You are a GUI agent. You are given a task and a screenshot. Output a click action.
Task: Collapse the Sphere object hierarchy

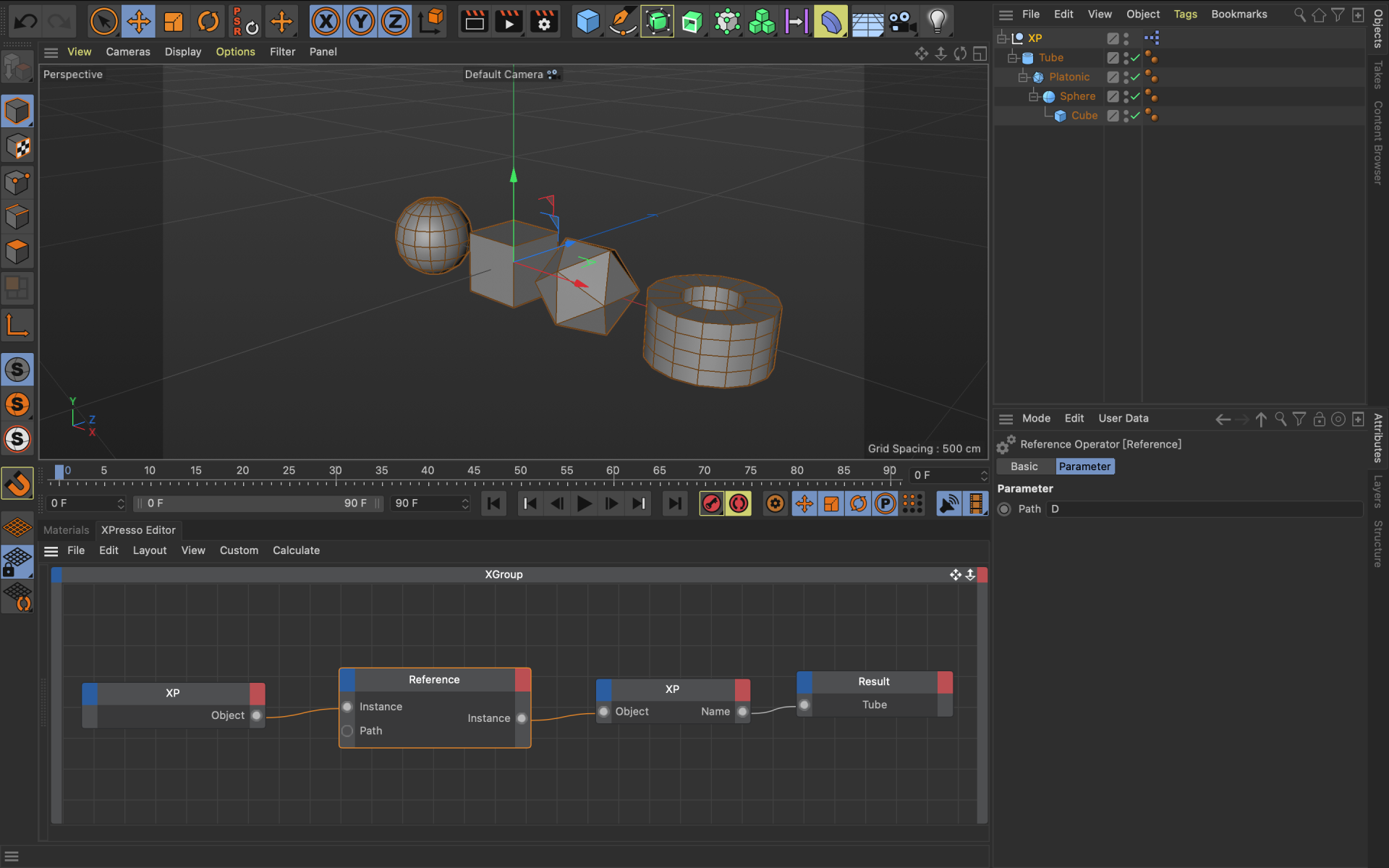(x=1034, y=96)
